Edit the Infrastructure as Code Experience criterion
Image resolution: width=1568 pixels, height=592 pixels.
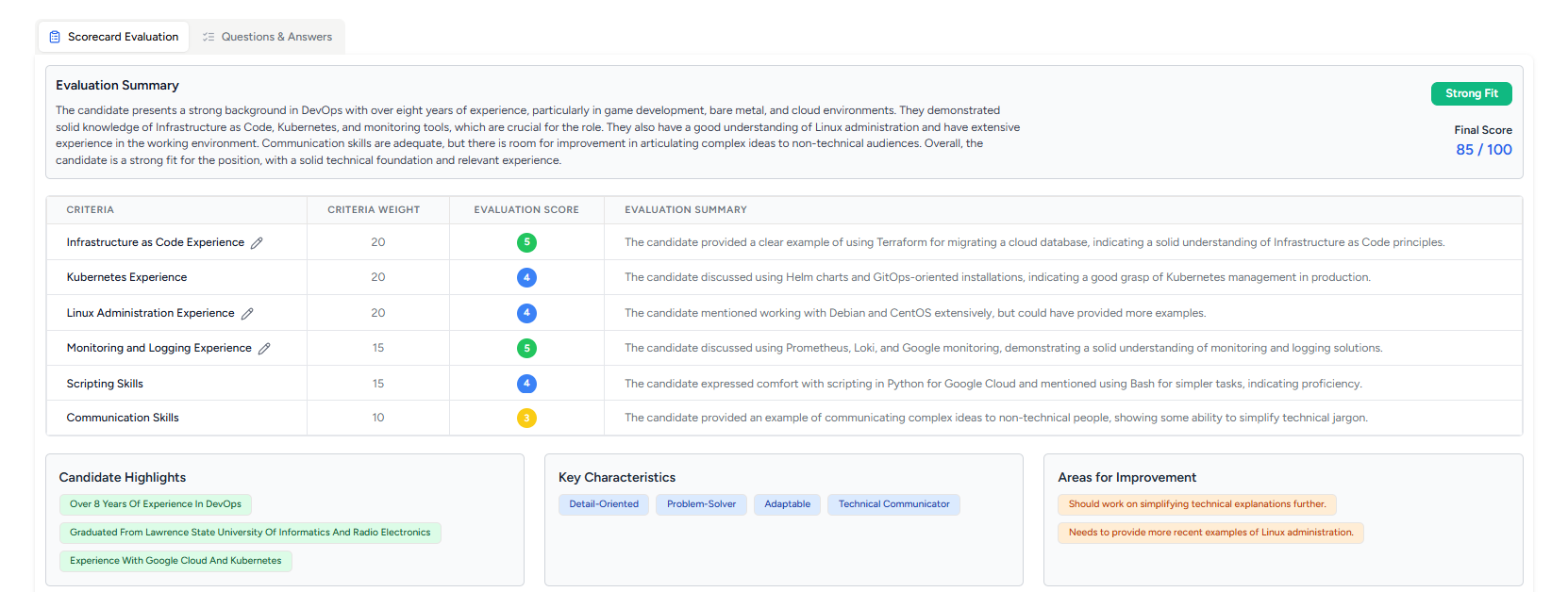257,243
